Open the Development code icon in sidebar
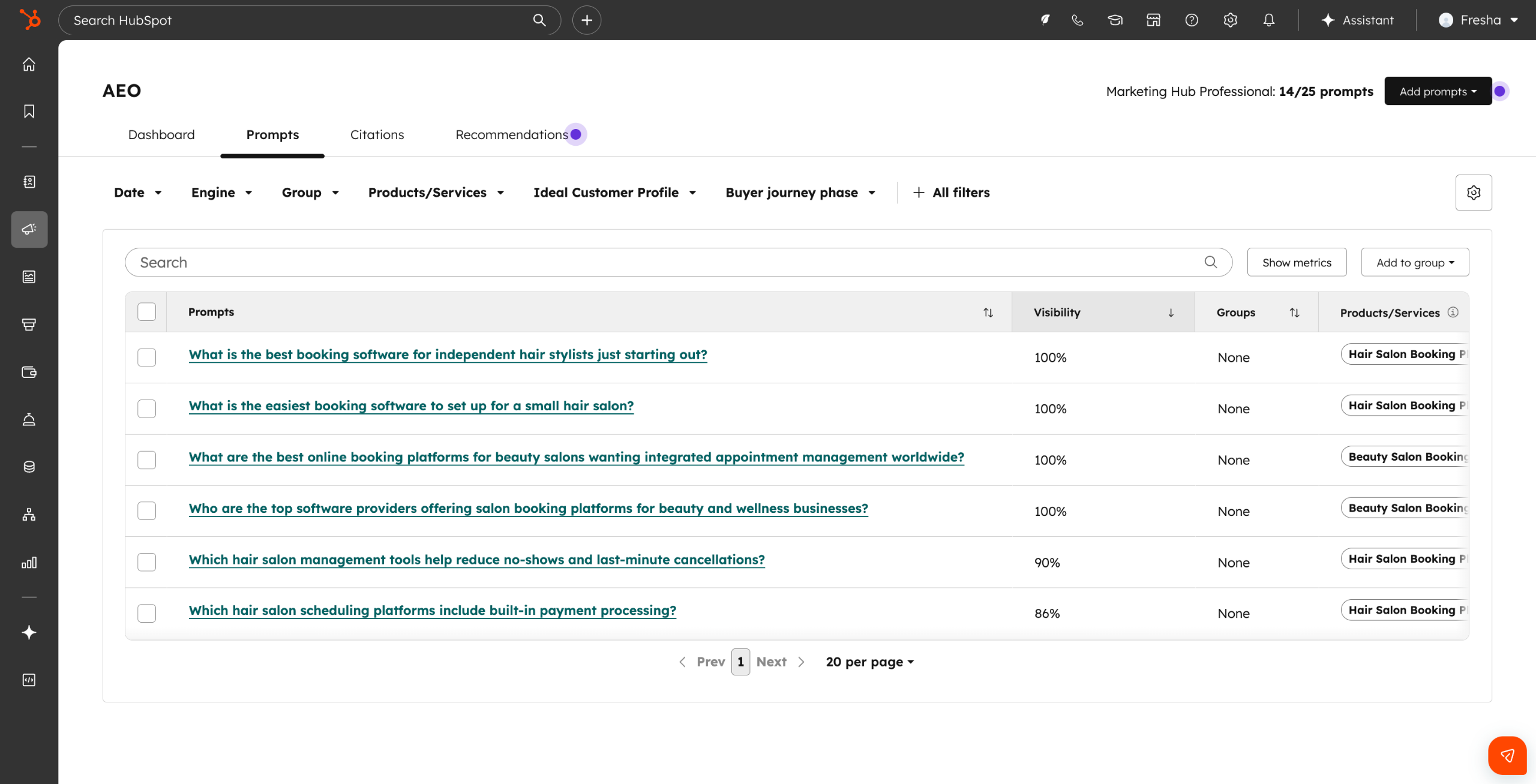 pos(29,680)
